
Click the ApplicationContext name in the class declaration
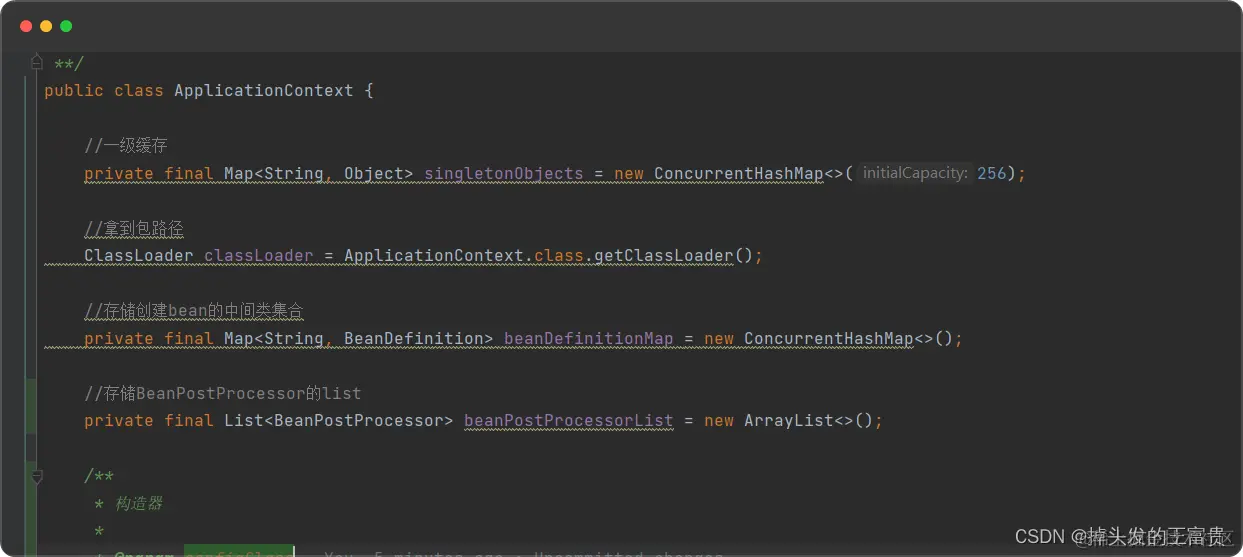264,90
